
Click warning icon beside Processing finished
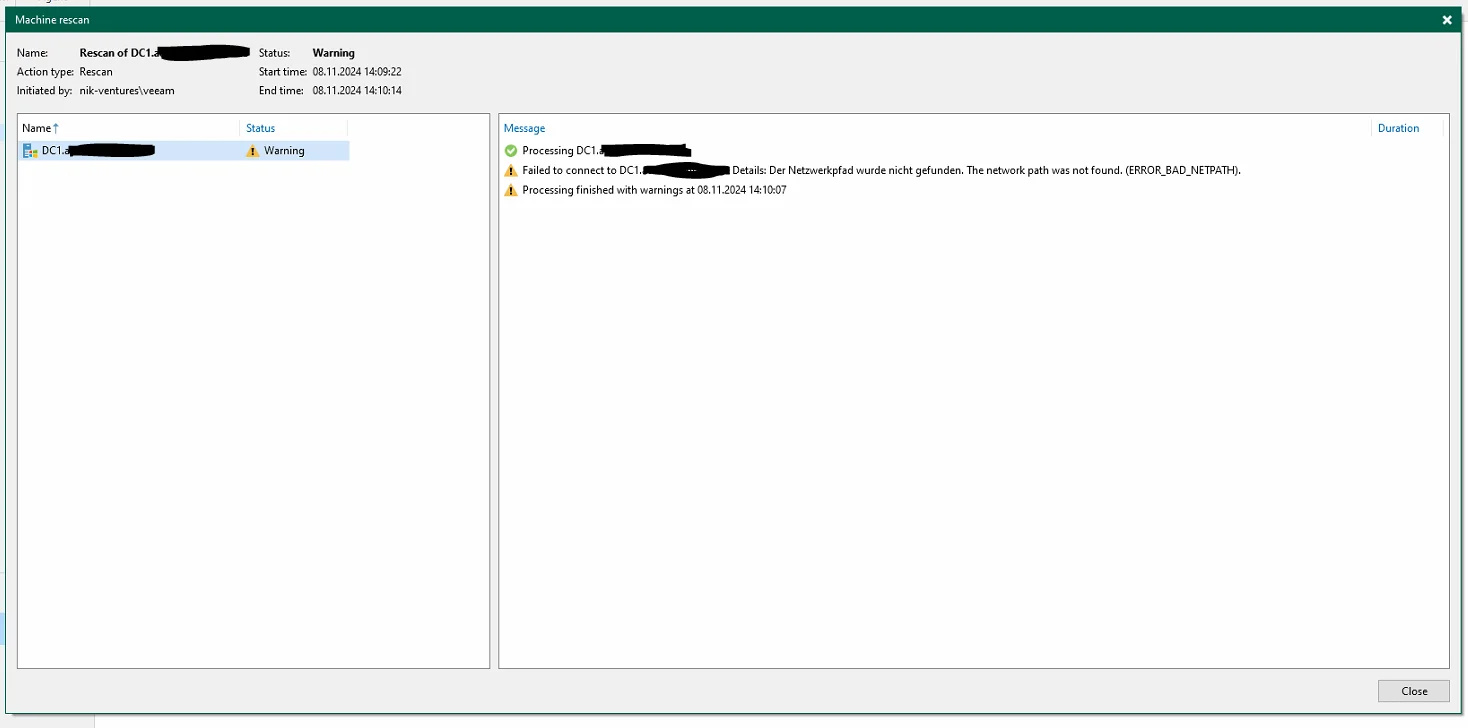pos(511,190)
